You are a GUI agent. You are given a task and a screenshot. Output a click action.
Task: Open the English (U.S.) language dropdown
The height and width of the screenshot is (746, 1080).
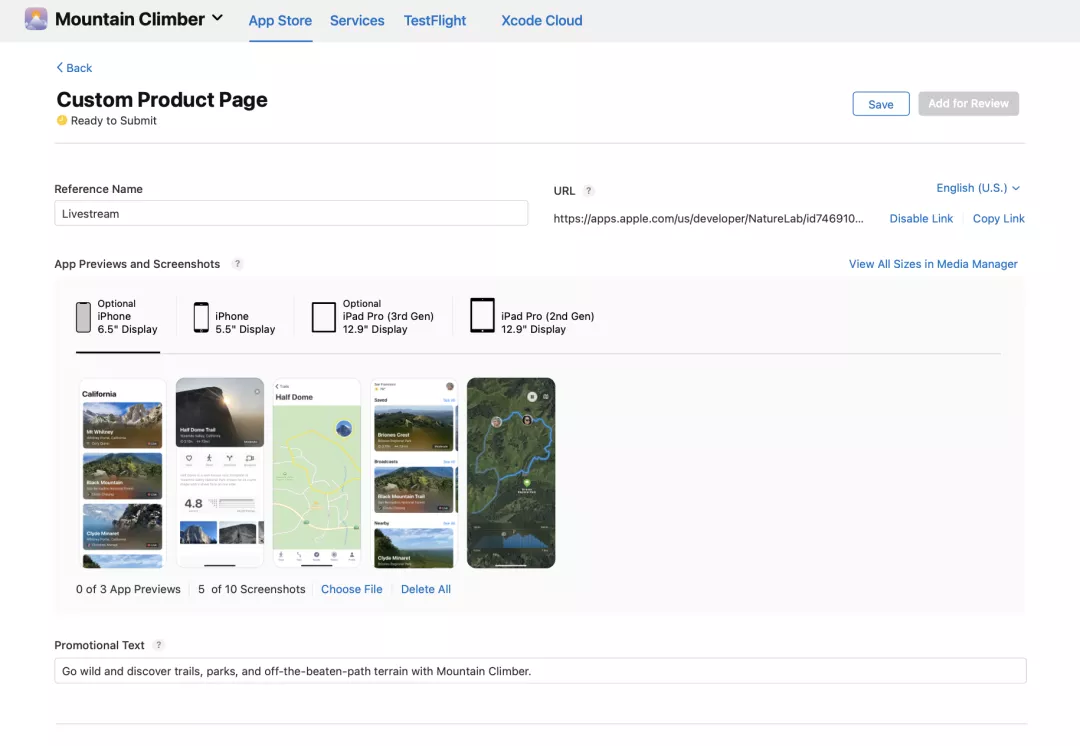pyautogui.click(x=977, y=188)
